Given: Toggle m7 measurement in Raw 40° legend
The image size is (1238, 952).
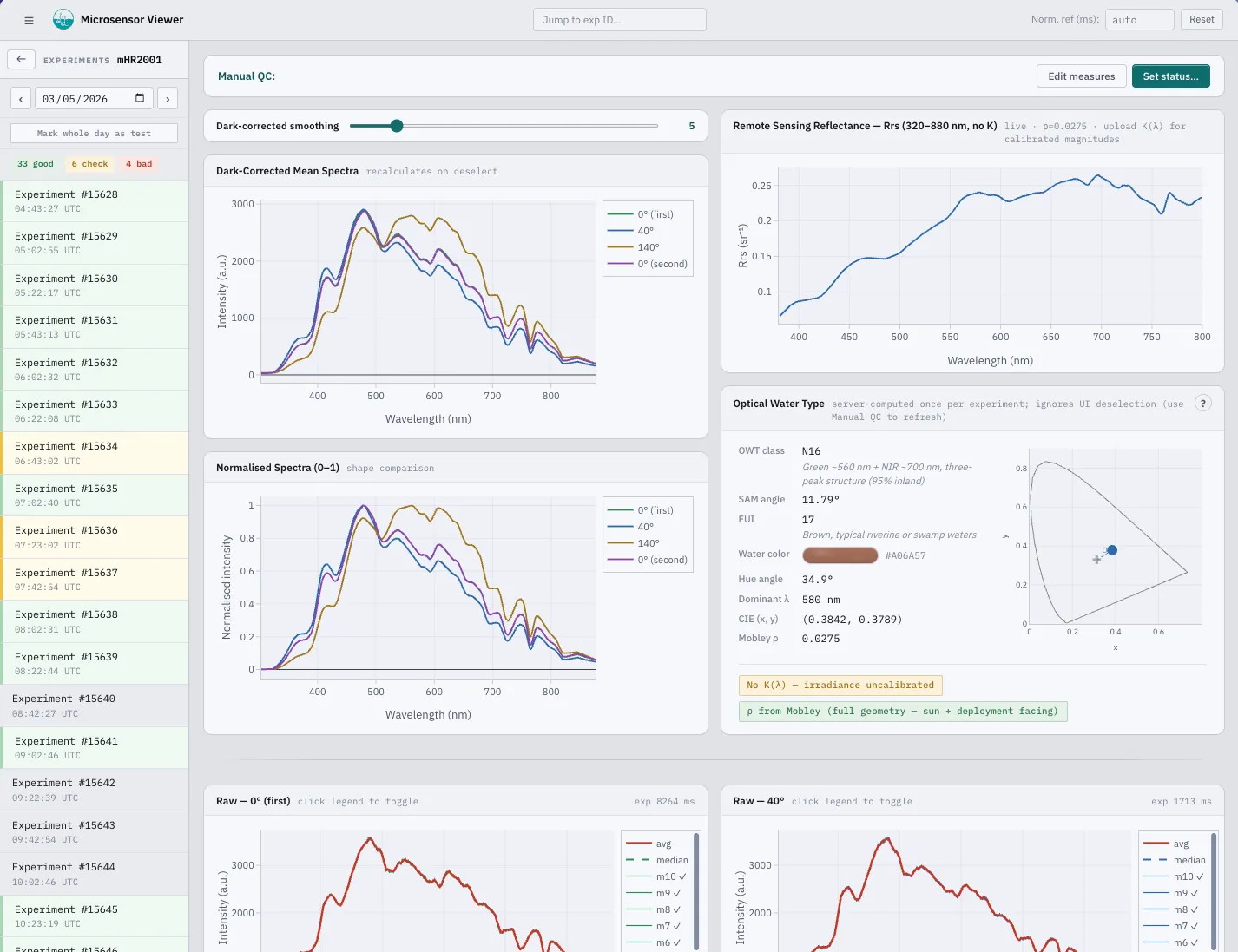Looking at the screenshot, I should pos(1174,926).
